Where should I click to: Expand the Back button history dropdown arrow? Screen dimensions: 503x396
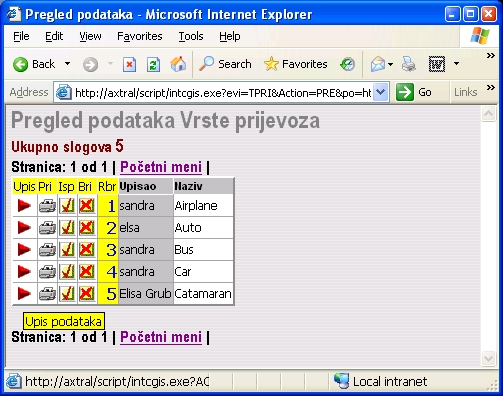click(x=67, y=64)
